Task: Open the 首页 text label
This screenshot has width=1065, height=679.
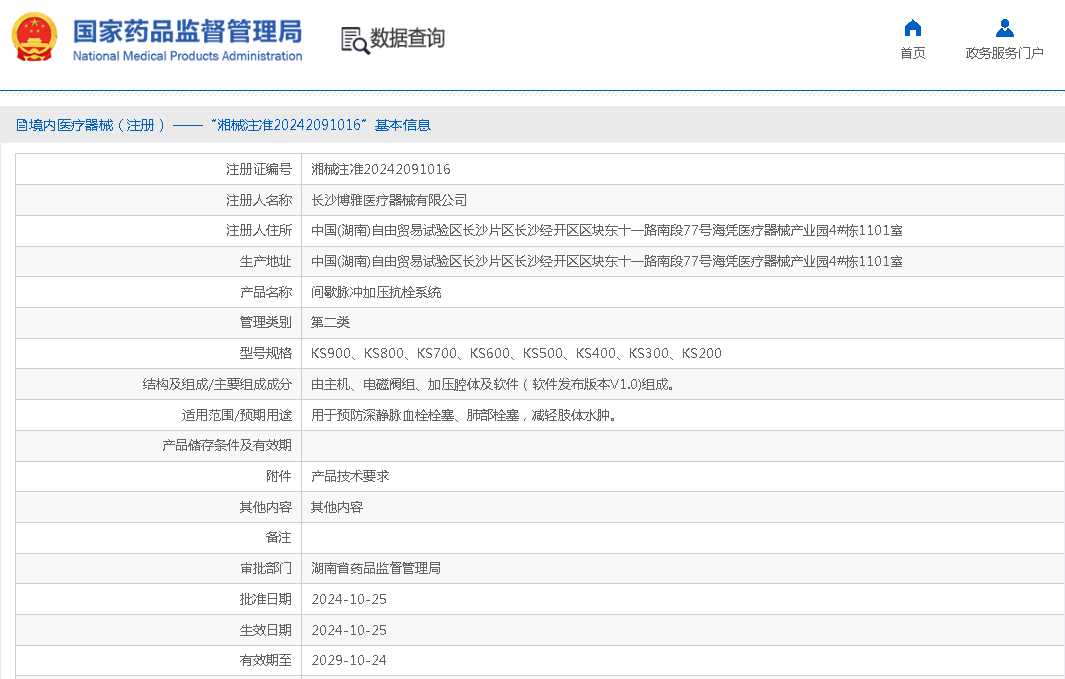Action: click(912, 53)
